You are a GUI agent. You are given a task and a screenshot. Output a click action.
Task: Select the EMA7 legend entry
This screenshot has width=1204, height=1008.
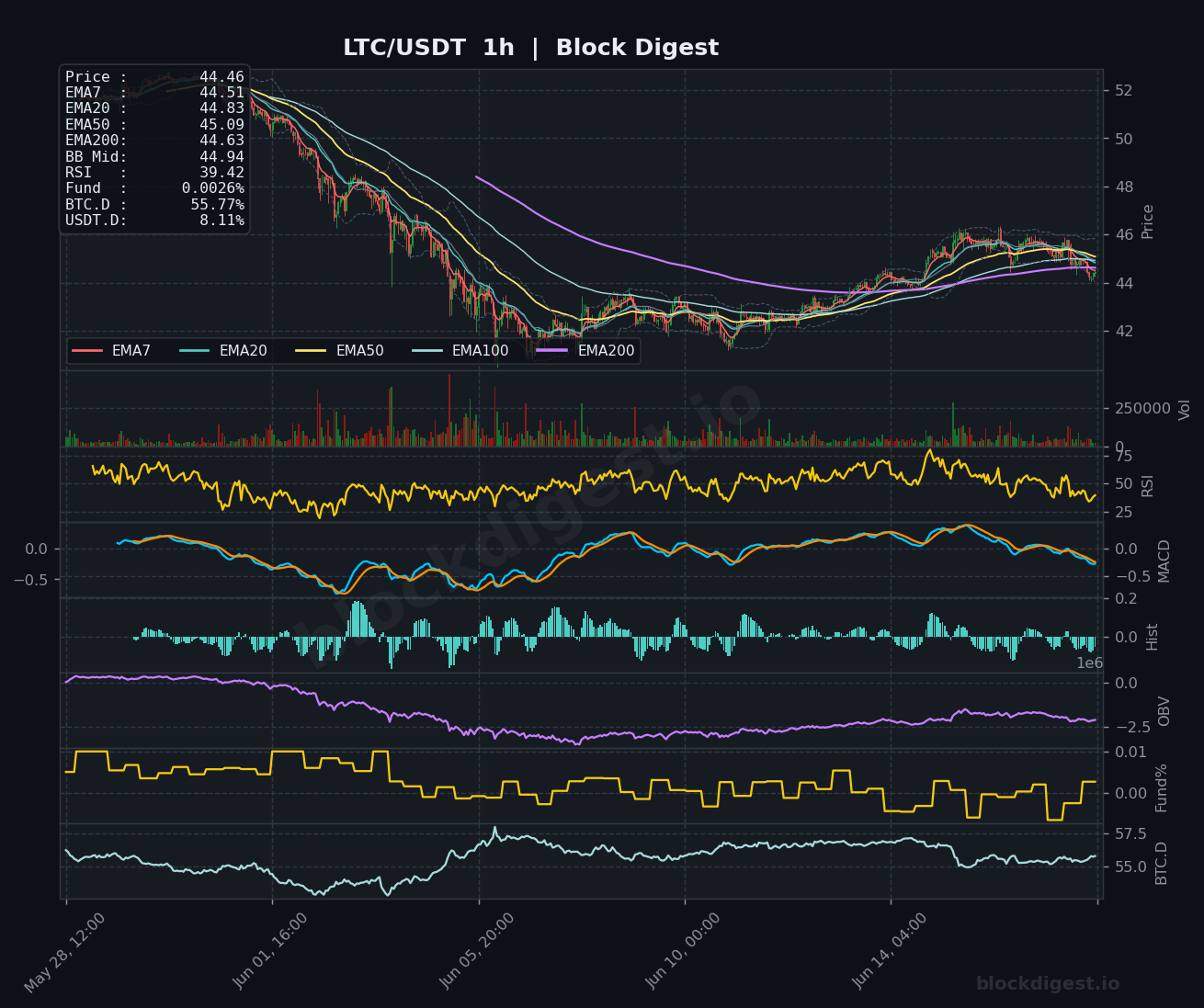[x=111, y=351]
